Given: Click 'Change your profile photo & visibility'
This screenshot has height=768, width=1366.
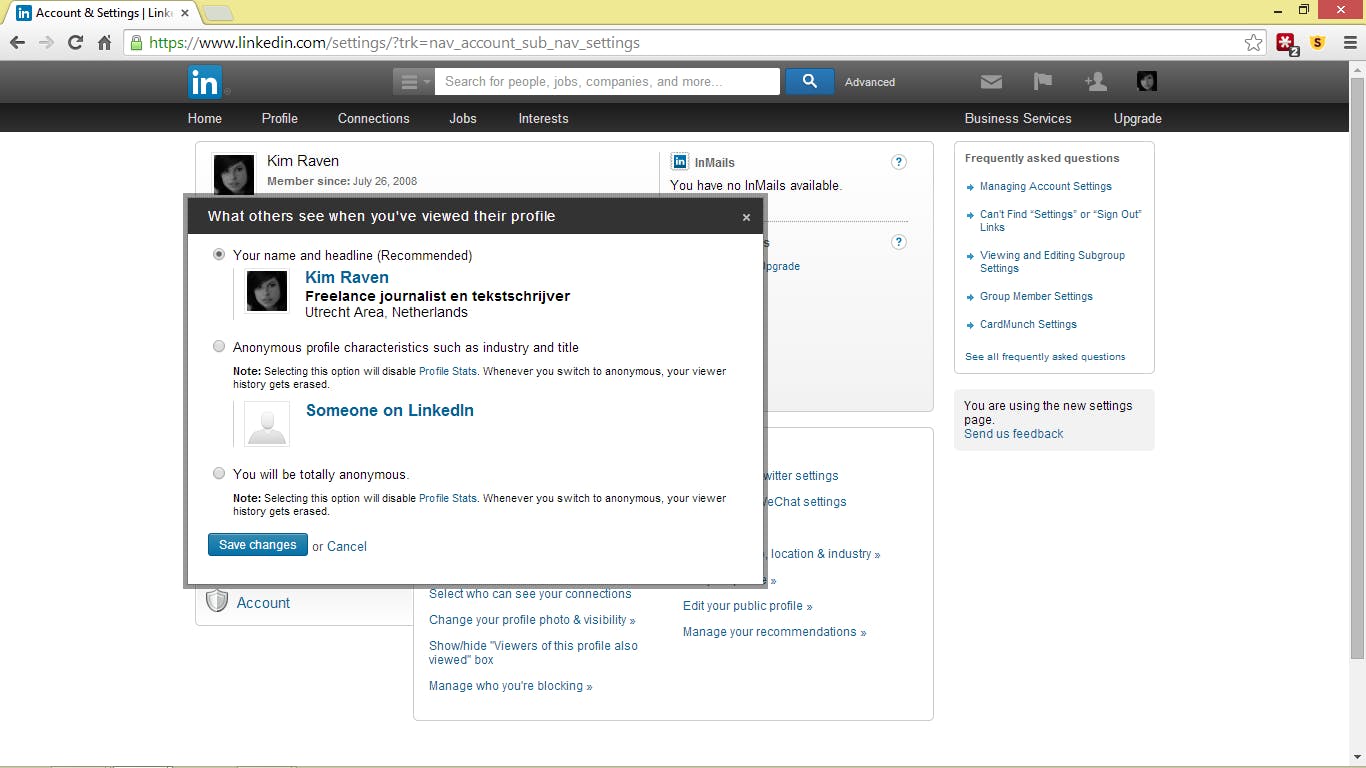Looking at the screenshot, I should click(532, 620).
